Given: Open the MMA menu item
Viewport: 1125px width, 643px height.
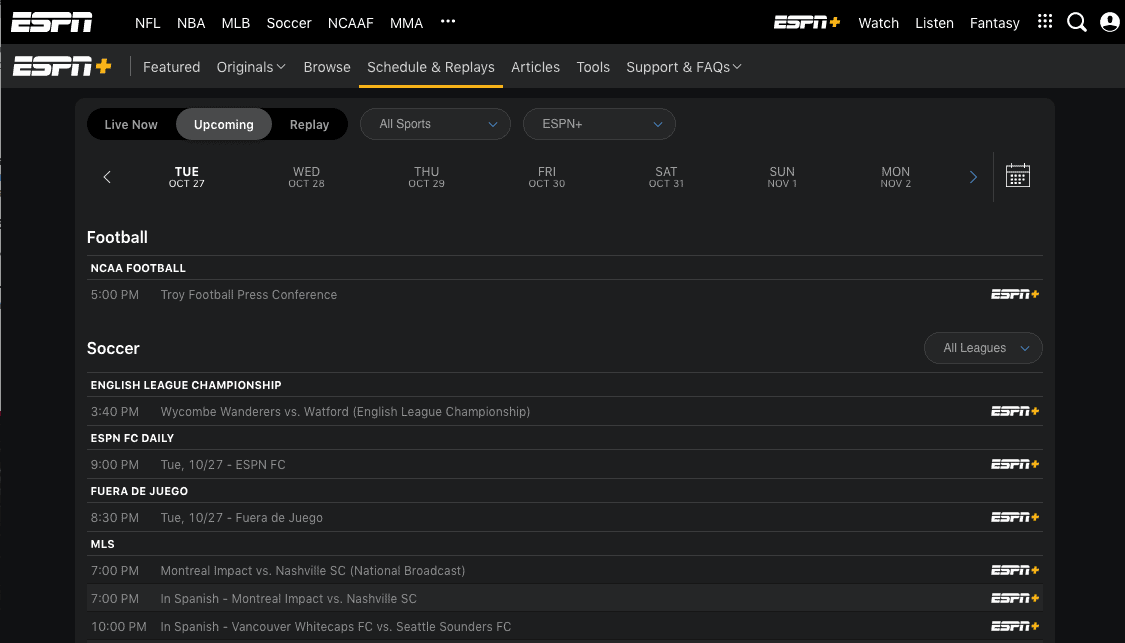Looking at the screenshot, I should tap(406, 23).
